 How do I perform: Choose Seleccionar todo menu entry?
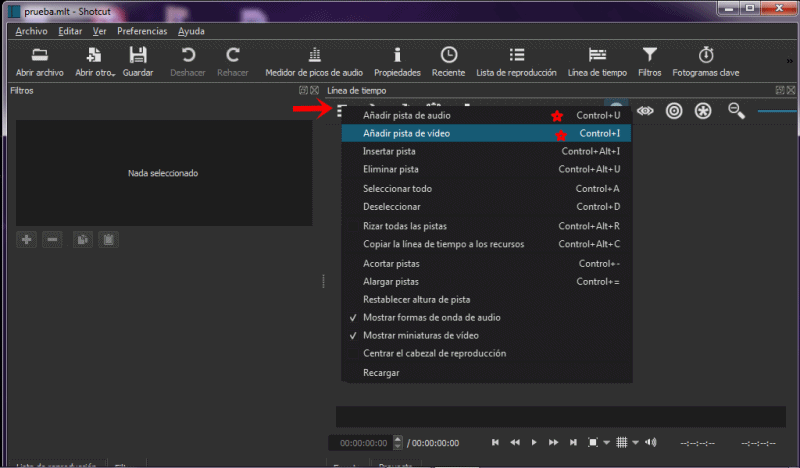[487, 188]
